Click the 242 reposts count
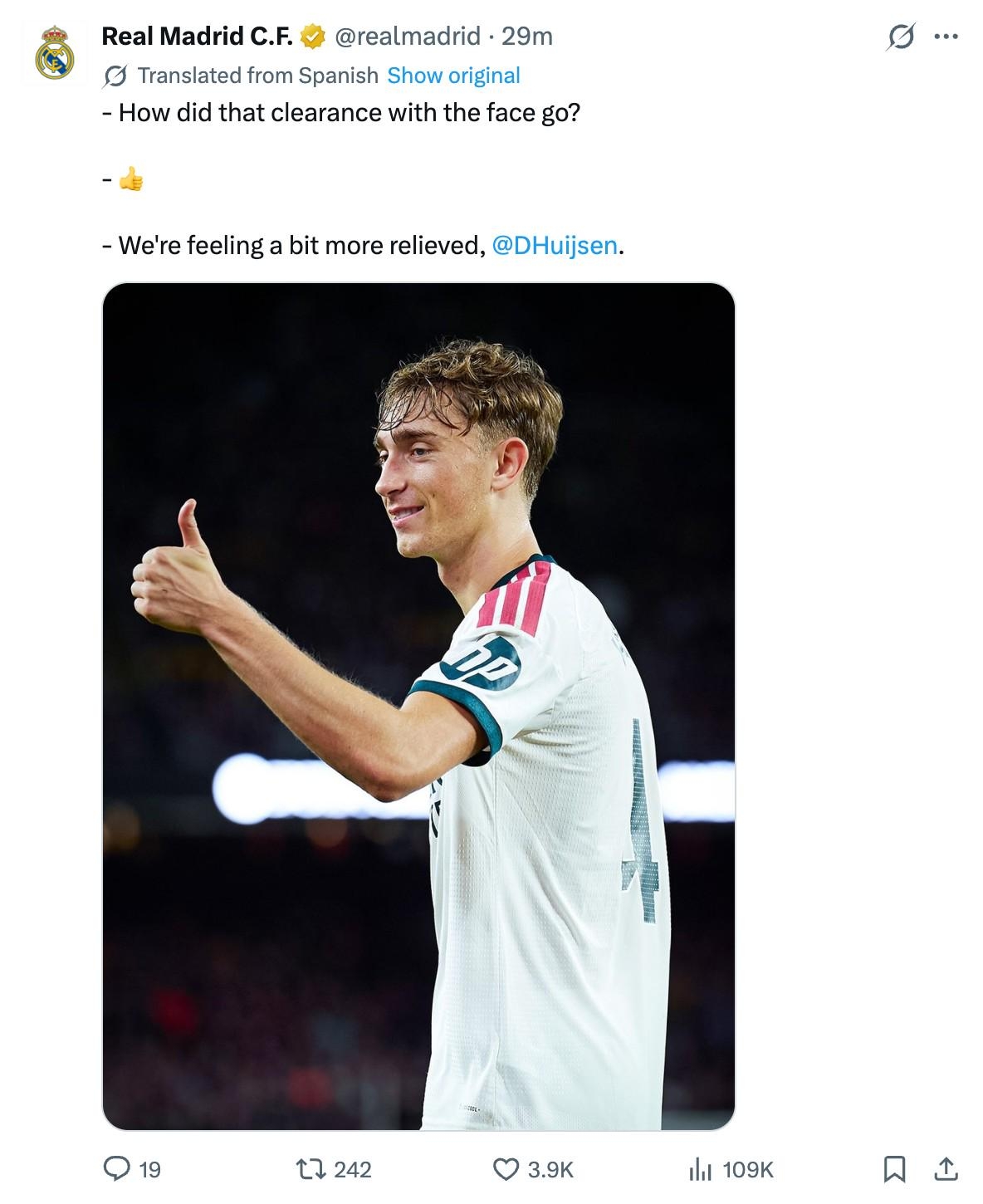Viewport: 983px width, 1204px height. click(x=352, y=1170)
